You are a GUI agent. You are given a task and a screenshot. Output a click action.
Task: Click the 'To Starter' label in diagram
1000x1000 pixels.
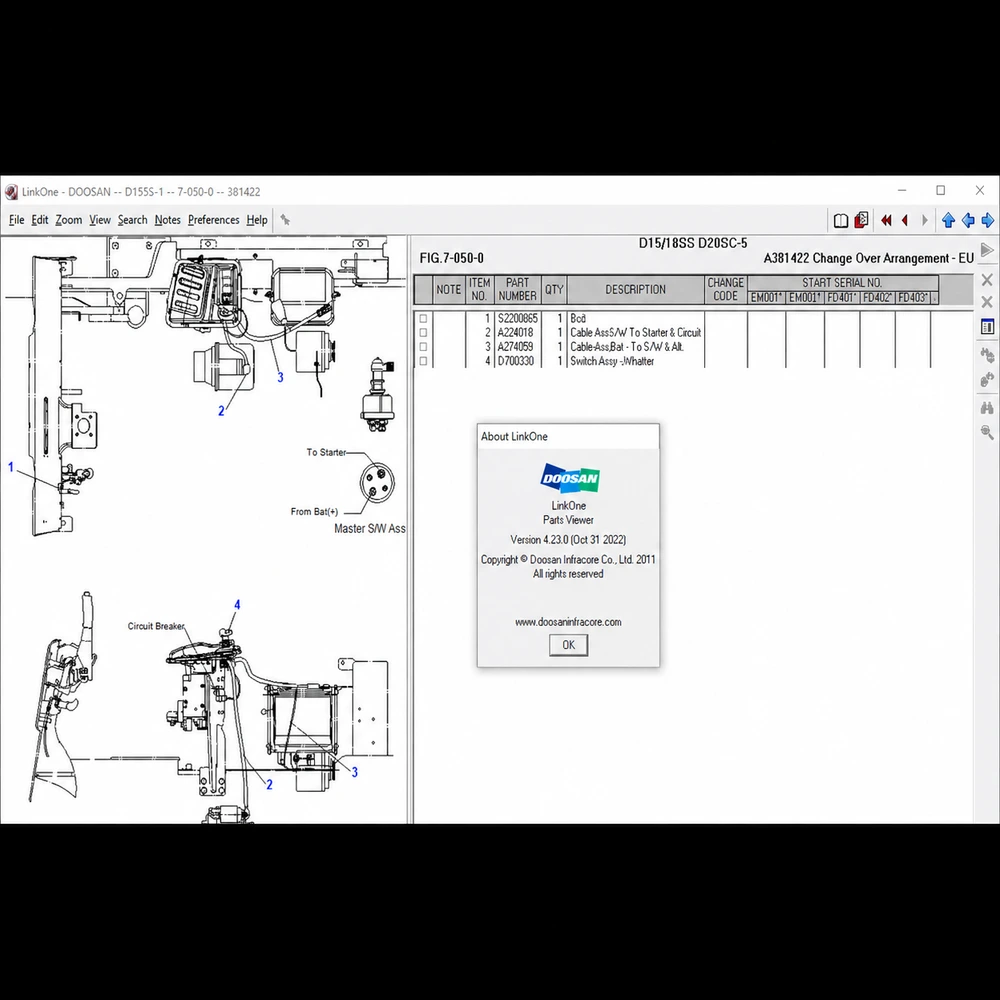pyautogui.click(x=327, y=452)
